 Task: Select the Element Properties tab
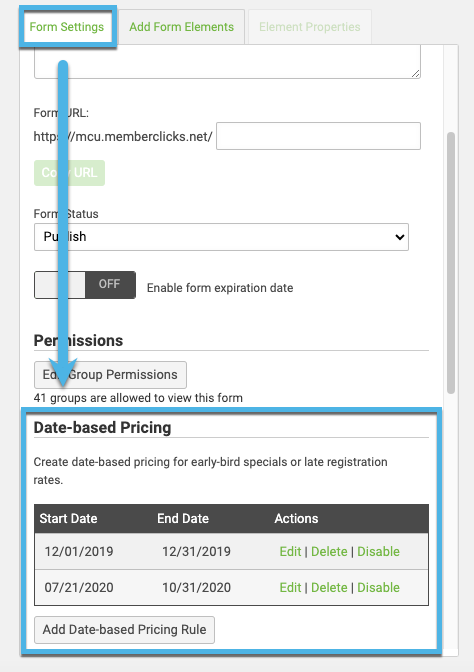point(309,27)
